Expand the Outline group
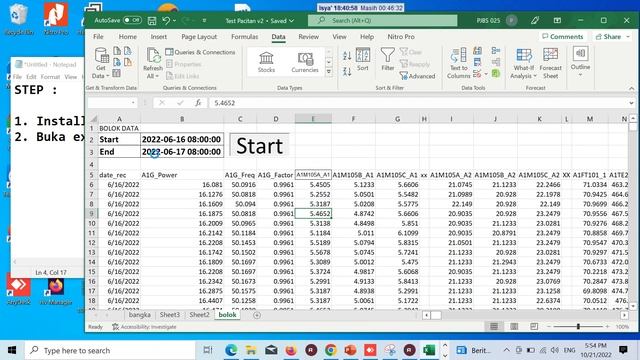640x360 pixels. tap(580, 62)
